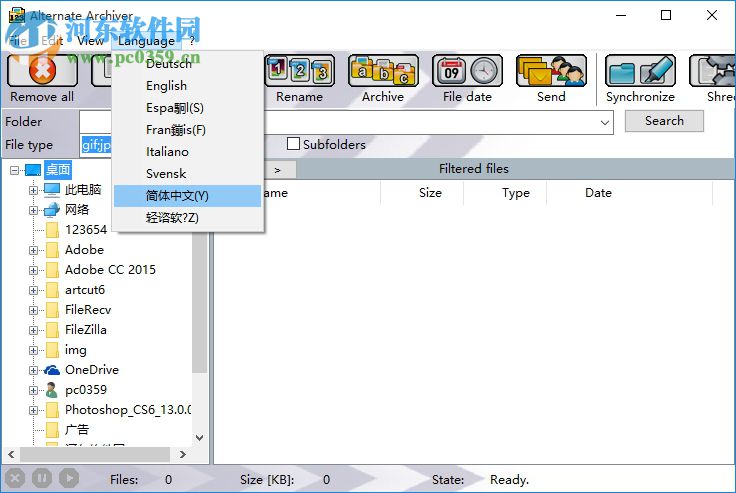Viewport: 736px width, 493px height.
Task: Click the 123654 folder icon
Action: (52, 230)
